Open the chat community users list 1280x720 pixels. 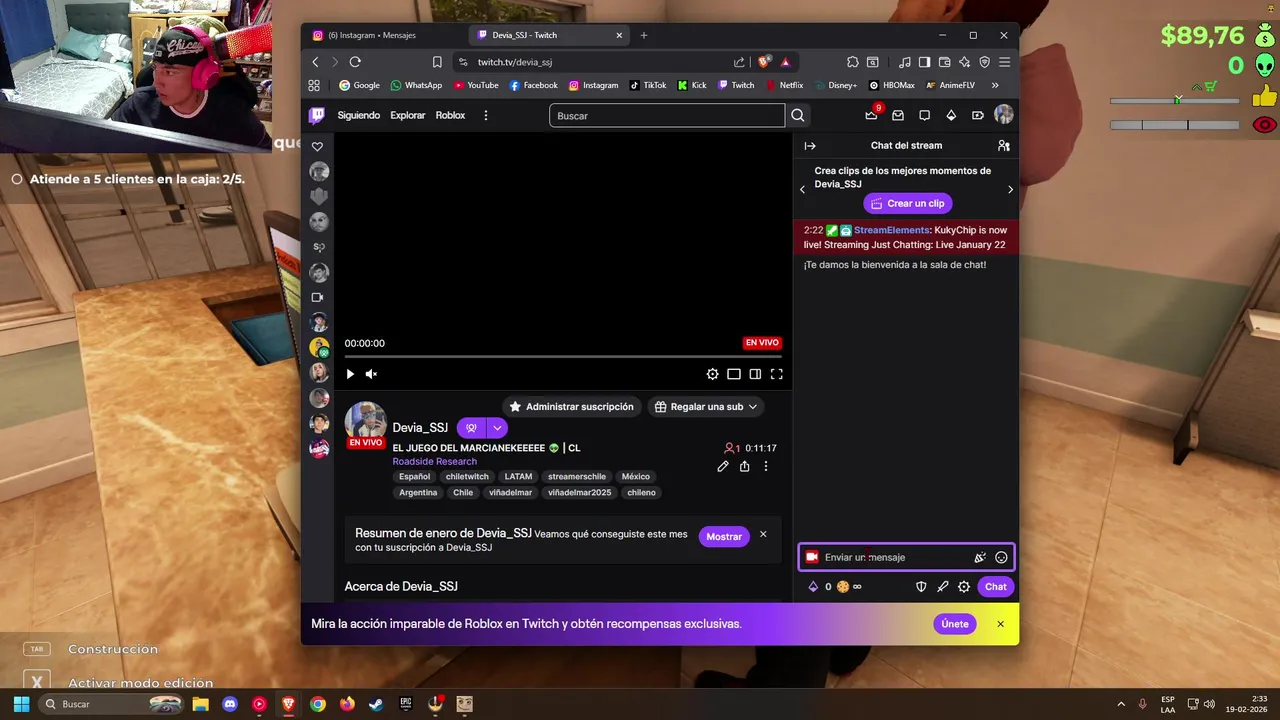point(1004,145)
